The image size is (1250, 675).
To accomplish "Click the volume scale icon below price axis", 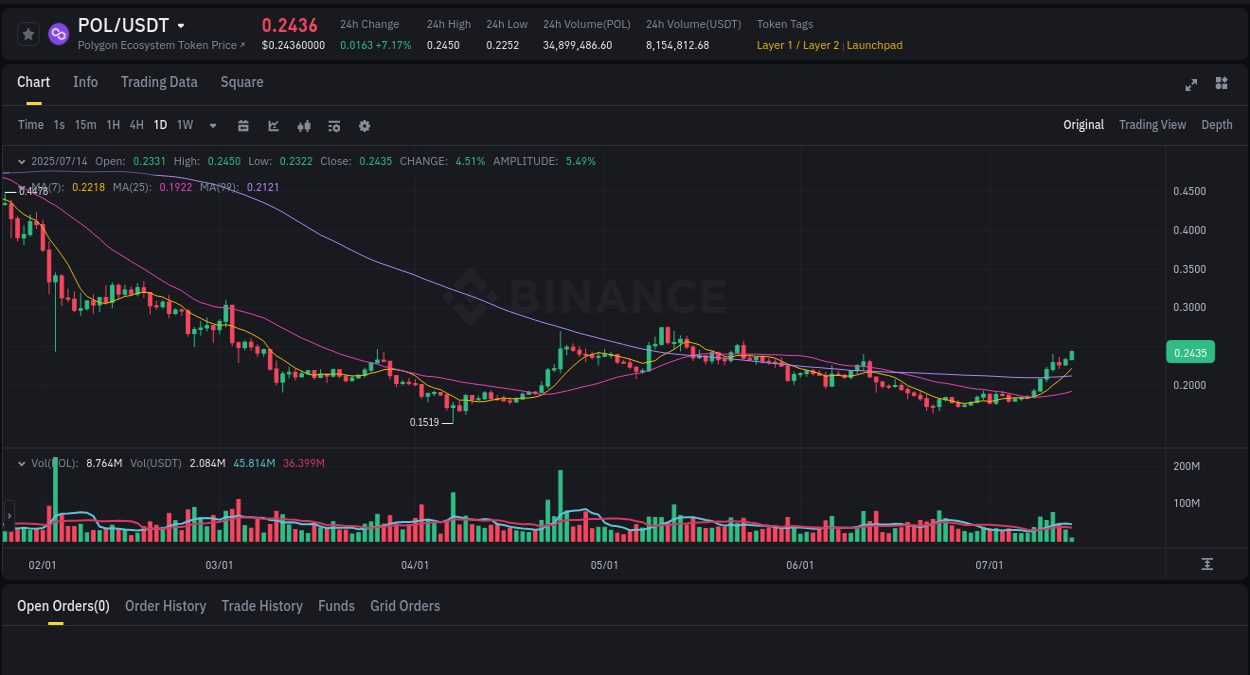I will click(1208, 564).
